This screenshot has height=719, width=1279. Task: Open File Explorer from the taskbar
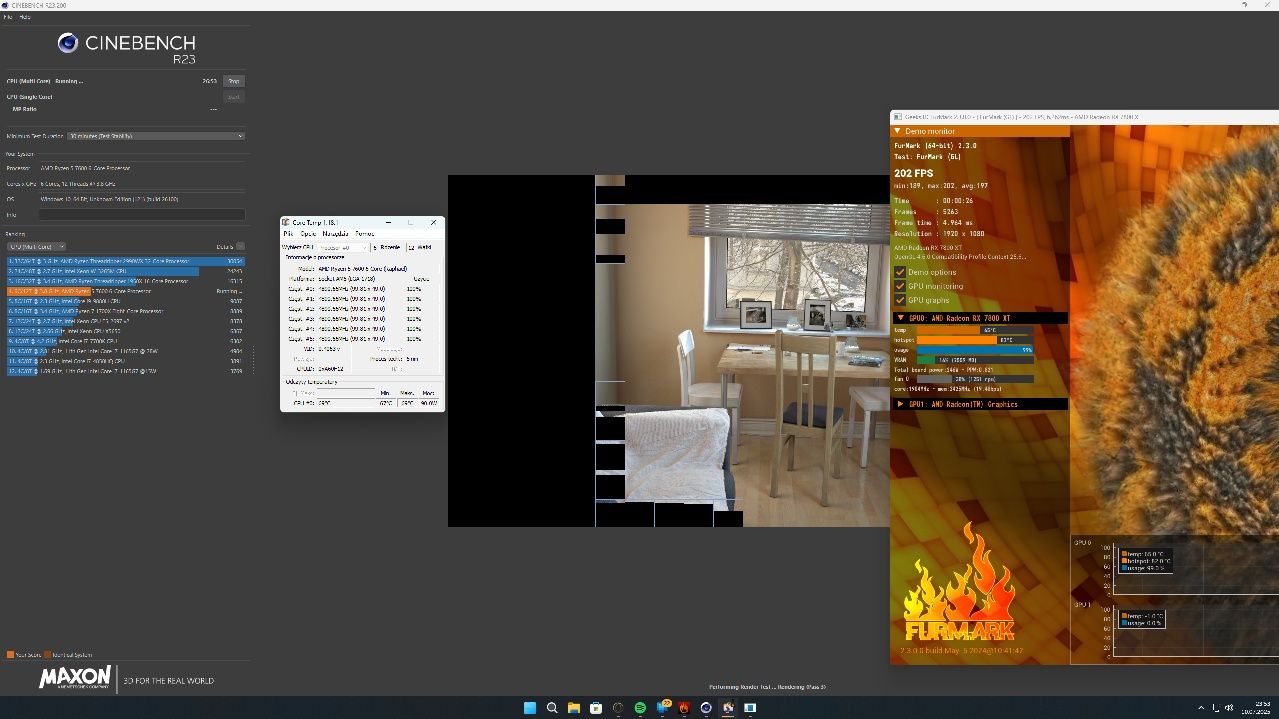[574, 708]
